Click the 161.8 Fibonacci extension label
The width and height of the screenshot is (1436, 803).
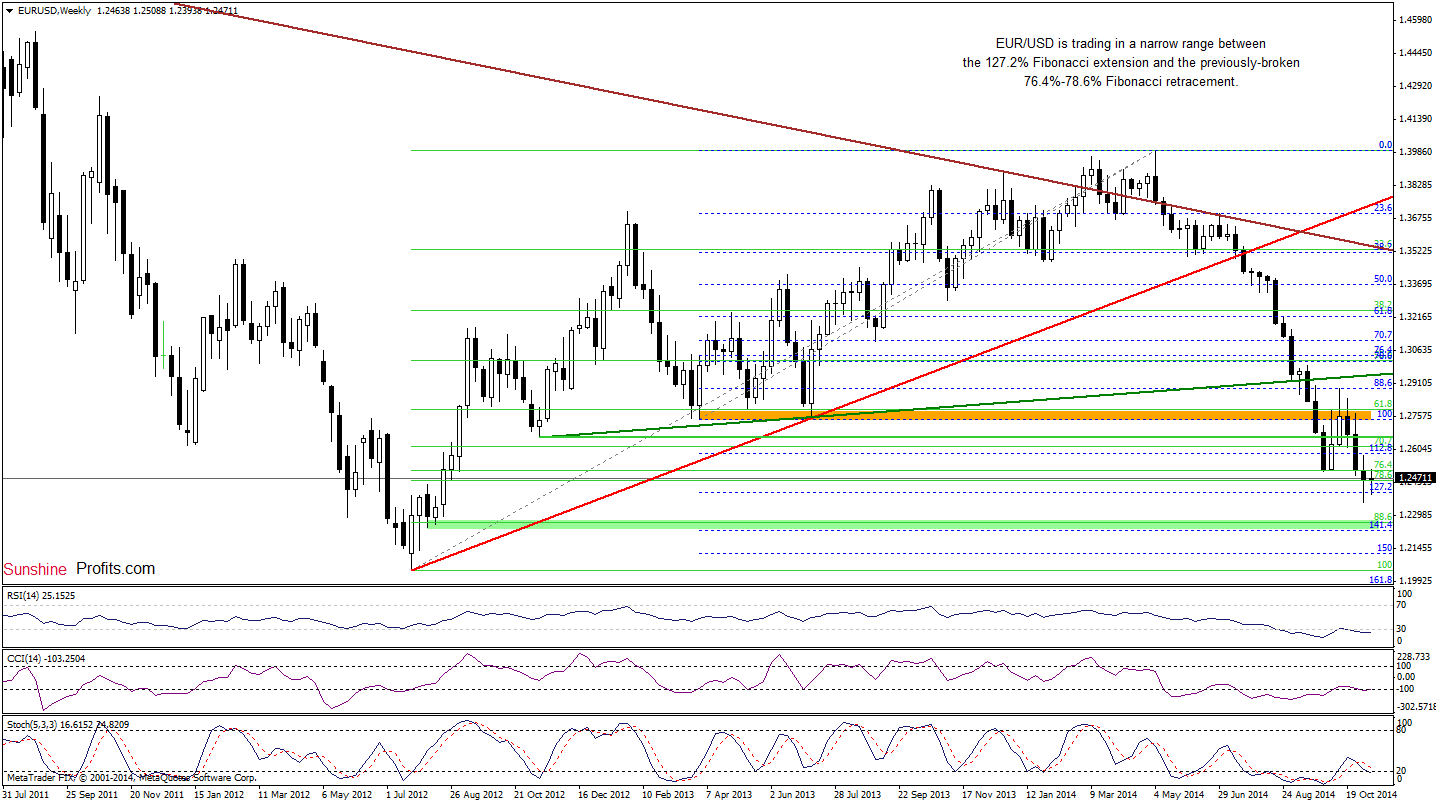point(1381,579)
